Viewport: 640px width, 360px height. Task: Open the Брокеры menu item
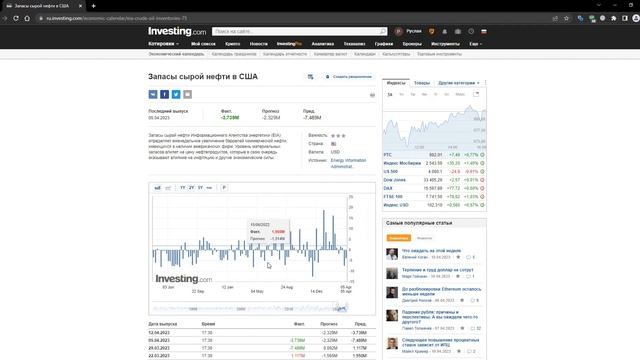[x=412, y=44]
